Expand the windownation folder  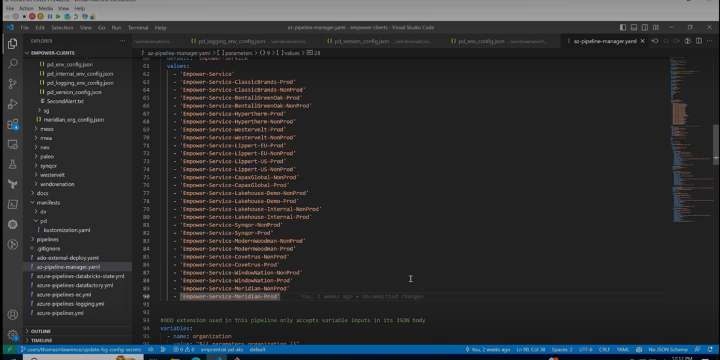coord(57,184)
